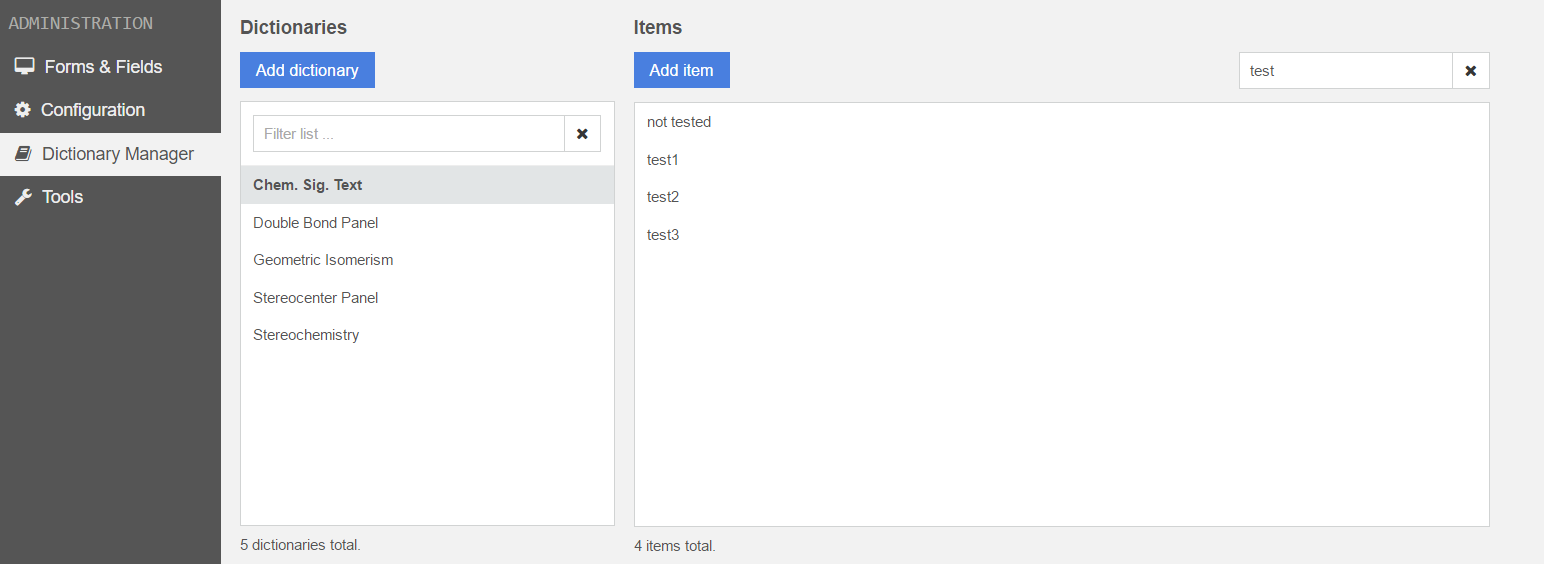1544x564 pixels.
Task: Pick the Stereochemistry dictionary
Action: click(x=306, y=335)
